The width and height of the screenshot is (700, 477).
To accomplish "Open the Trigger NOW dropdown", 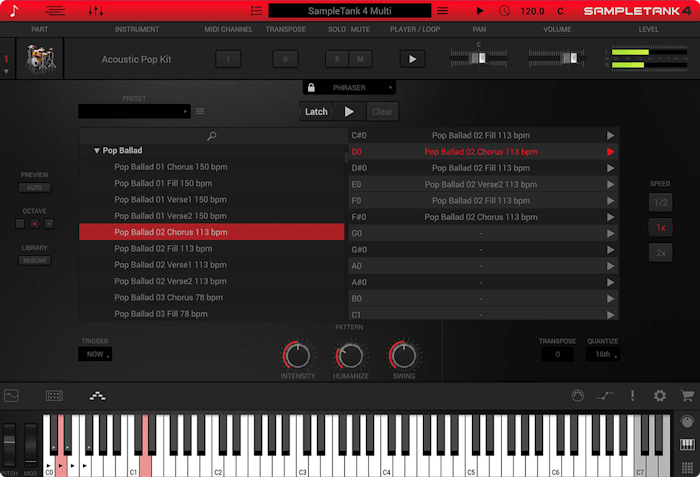I will point(95,354).
